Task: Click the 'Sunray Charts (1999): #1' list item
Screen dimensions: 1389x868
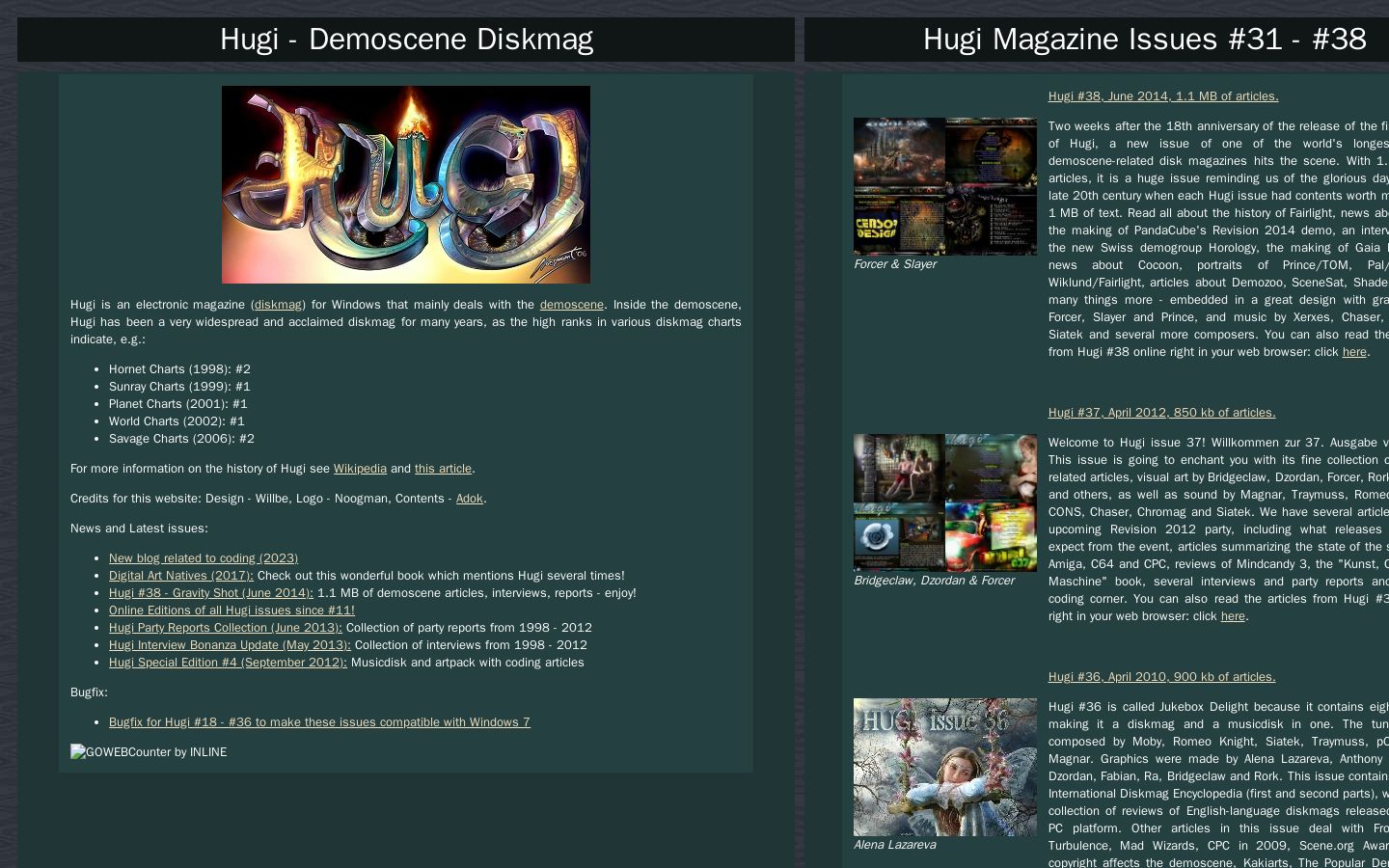Action: (x=179, y=387)
